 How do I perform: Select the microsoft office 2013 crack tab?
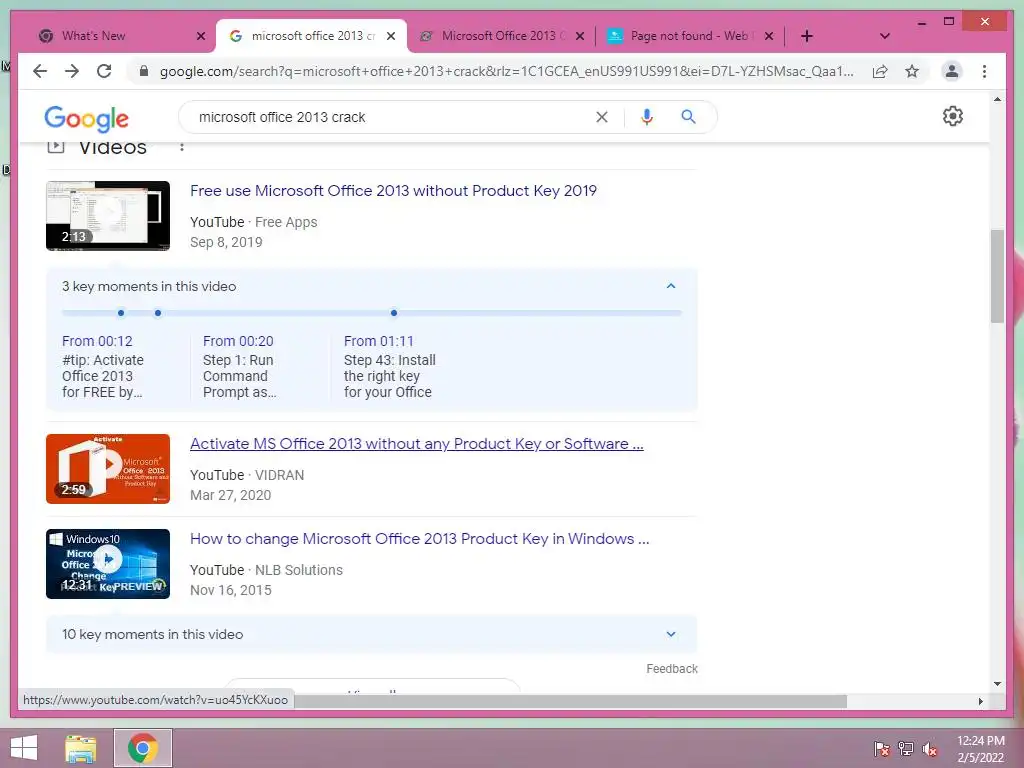(x=311, y=36)
